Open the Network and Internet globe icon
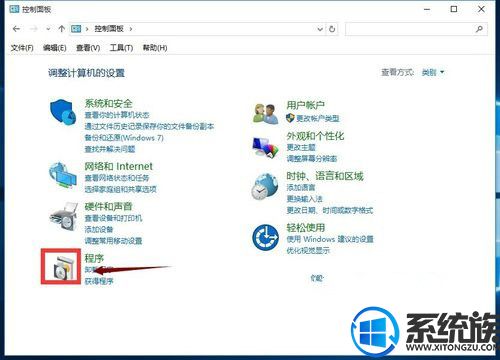Viewport: 500px width, 360px height. [x=63, y=175]
